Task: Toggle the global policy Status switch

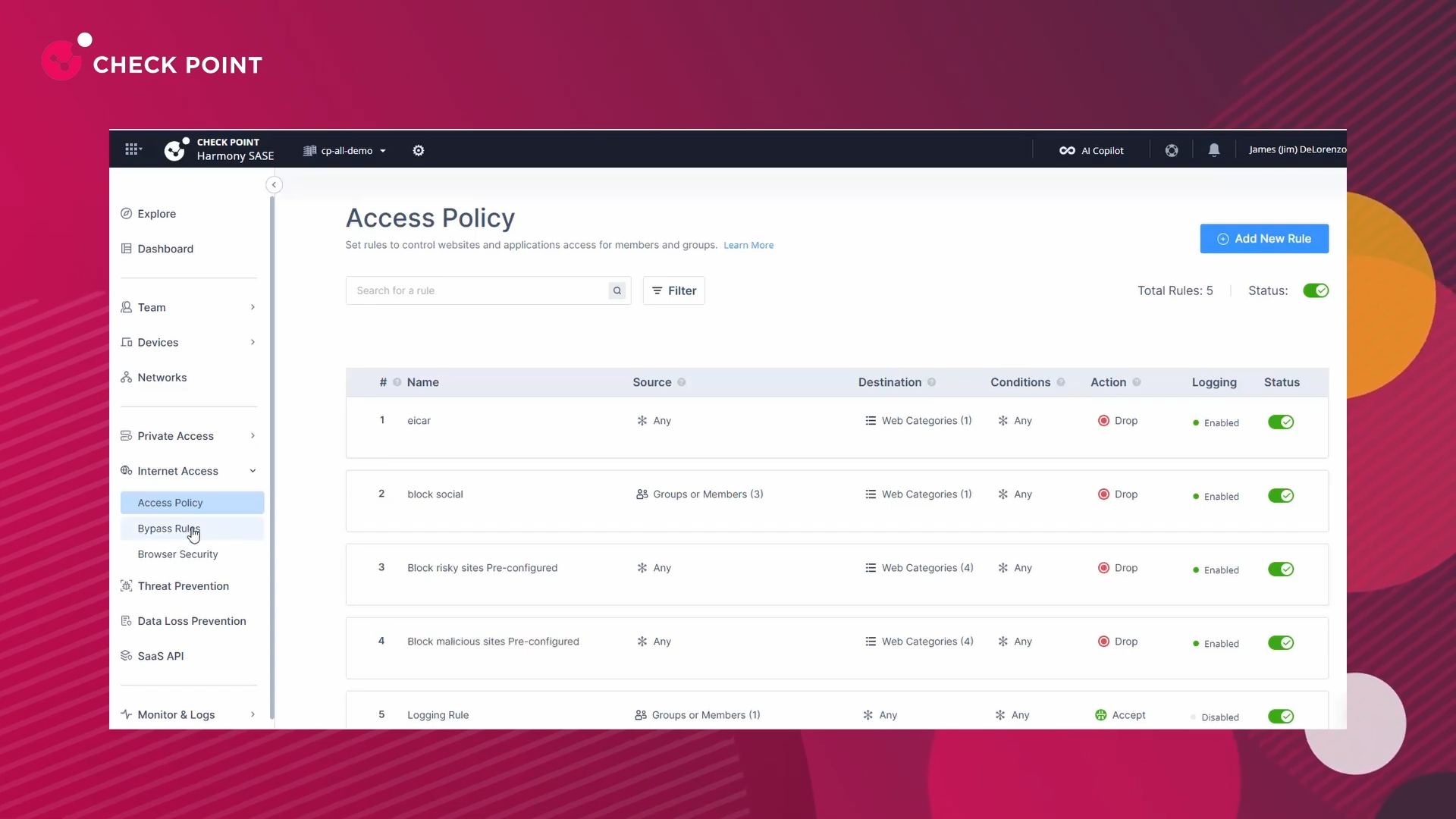Action: [1316, 290]
